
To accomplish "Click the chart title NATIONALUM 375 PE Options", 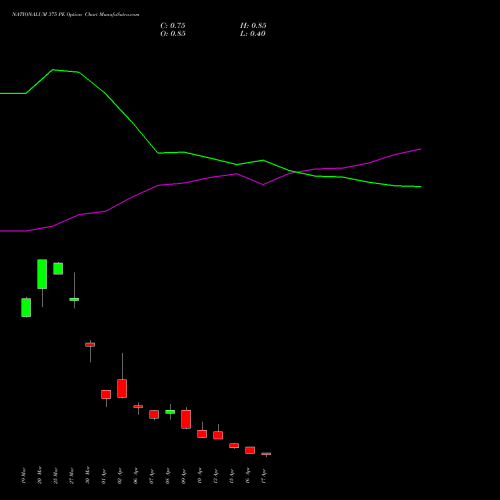I will point(47,14).
